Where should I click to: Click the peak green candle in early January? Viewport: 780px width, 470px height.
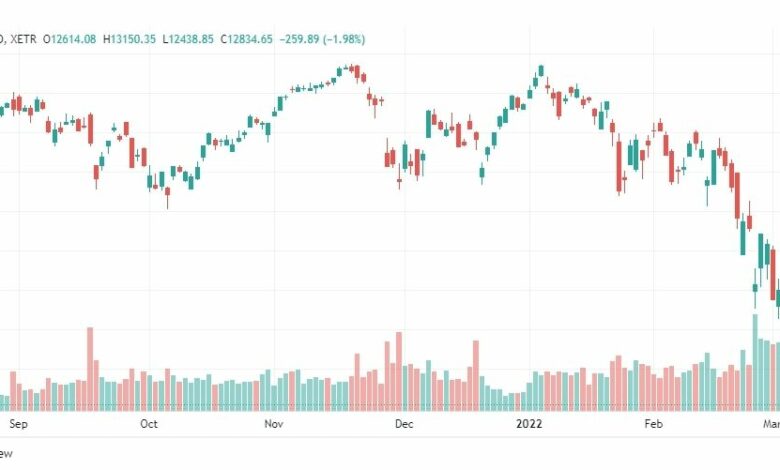point(541,70)
